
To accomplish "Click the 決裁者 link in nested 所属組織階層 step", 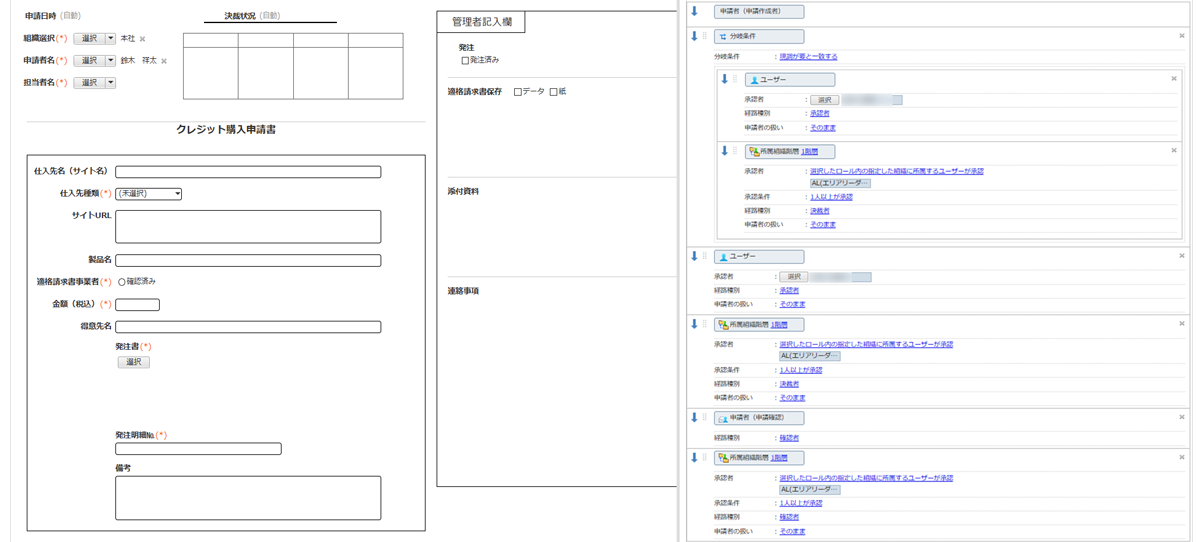I will [819, 211].
